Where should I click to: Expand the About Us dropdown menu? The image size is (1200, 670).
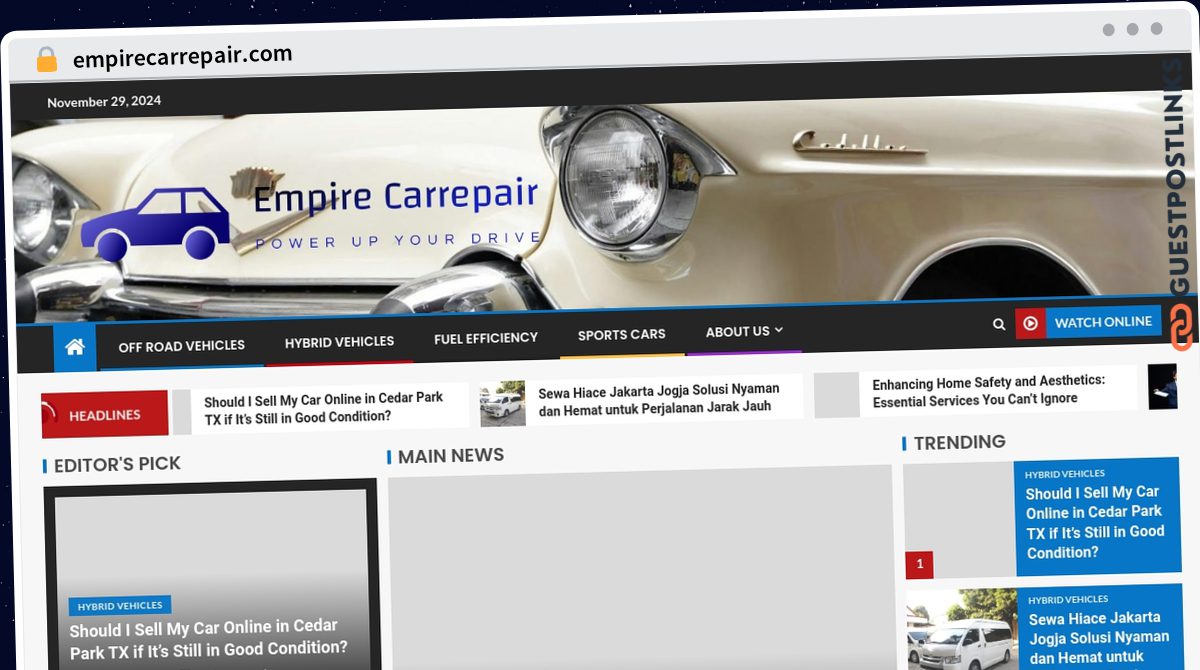click(x=744, y=331)
